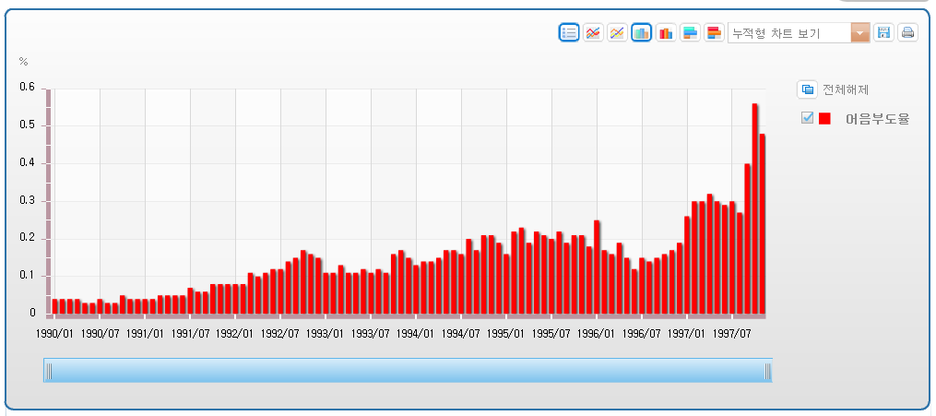Screen dimensions: 936x416
Task: Click the tallest red bar near 0.56
Action: coord(755,208)
